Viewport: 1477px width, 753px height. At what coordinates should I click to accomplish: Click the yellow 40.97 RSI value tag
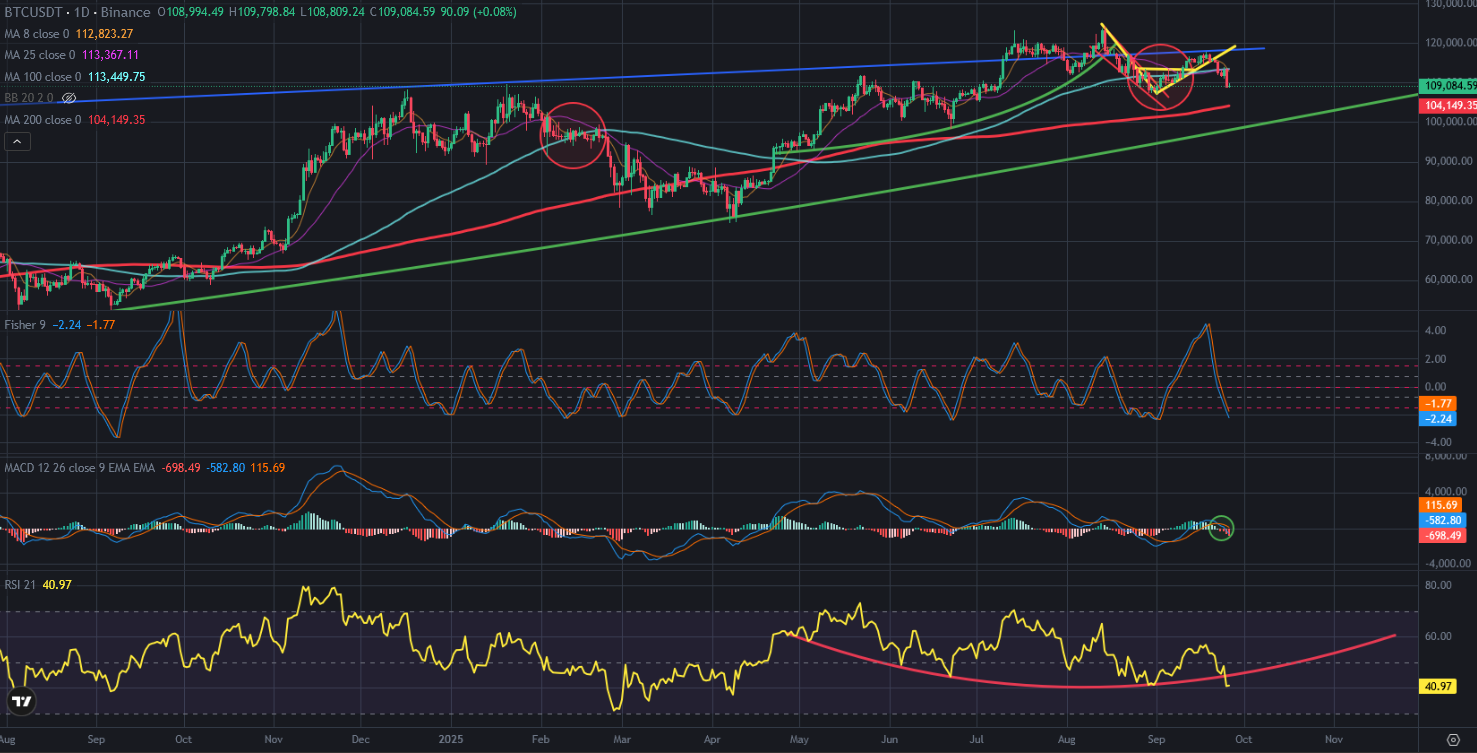1441,687
